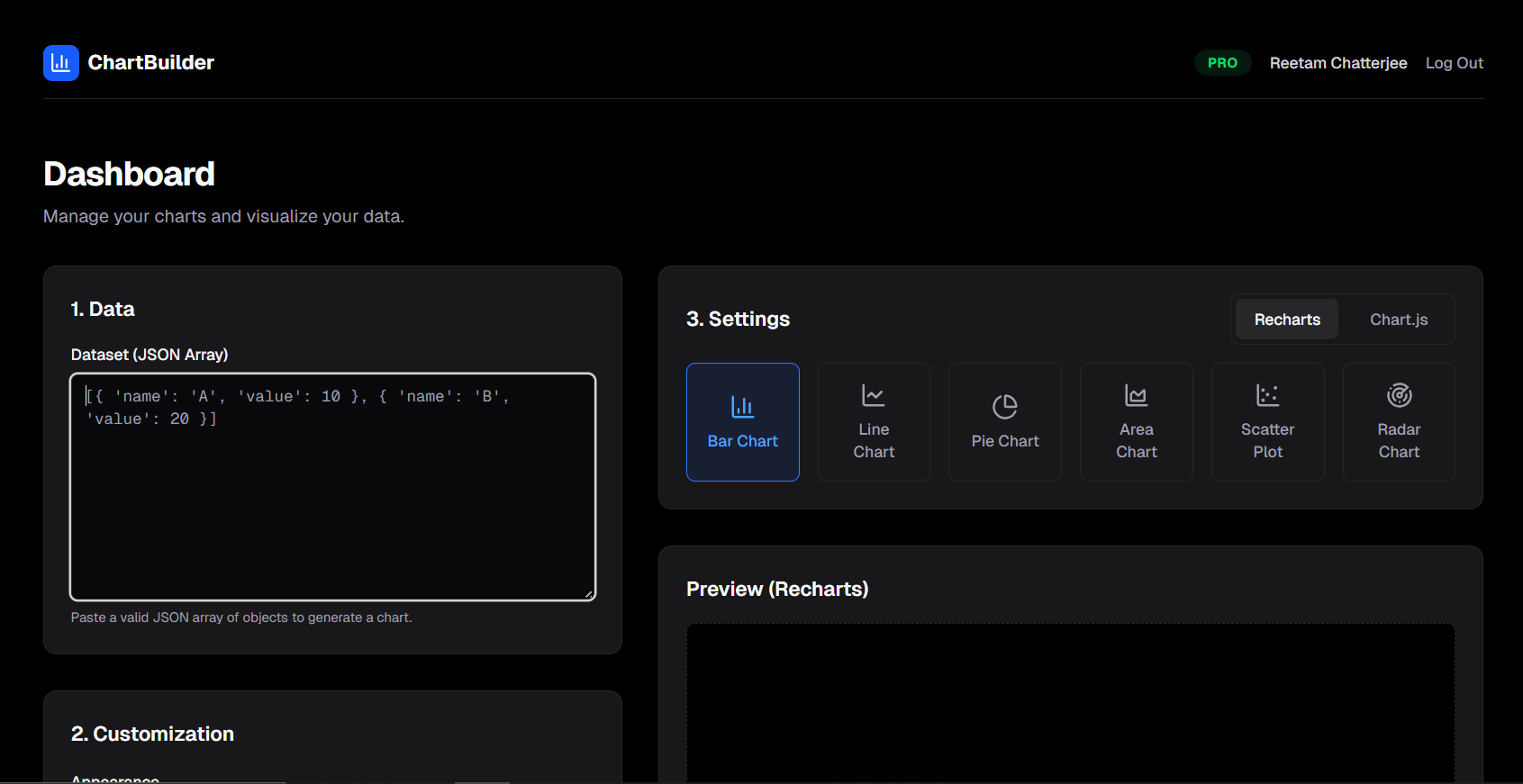Switch to the Chart.js library tab
Screen dimensions: 1523x784
point(1399,320)
